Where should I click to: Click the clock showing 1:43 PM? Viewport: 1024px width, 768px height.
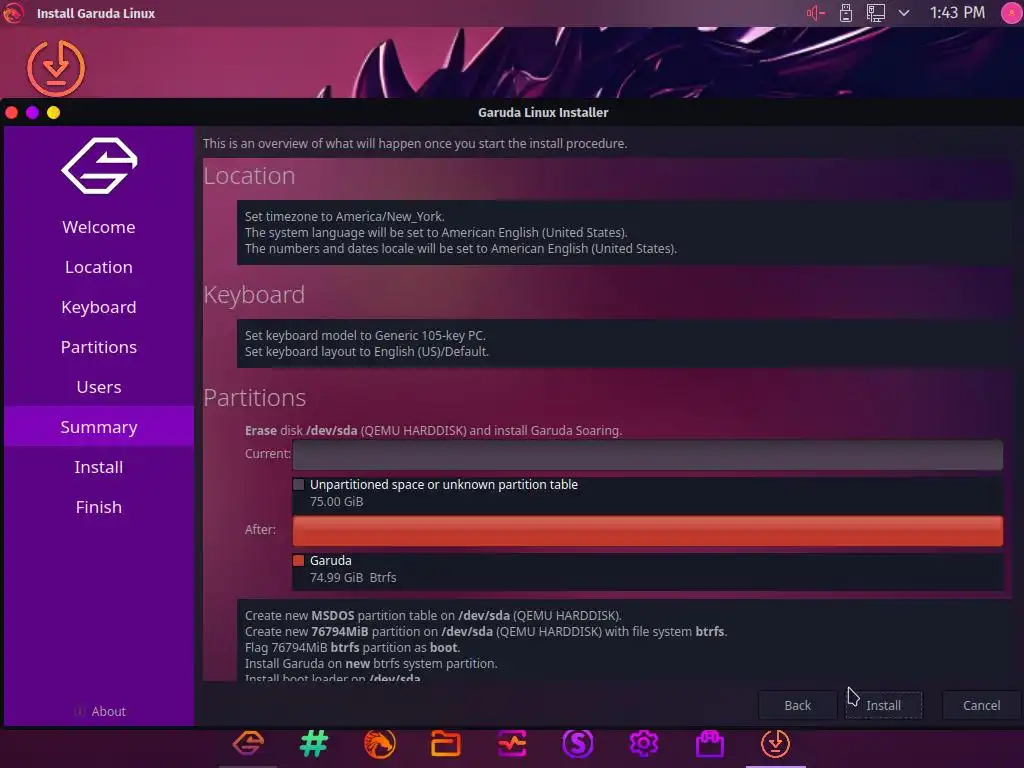pos(957,12)
